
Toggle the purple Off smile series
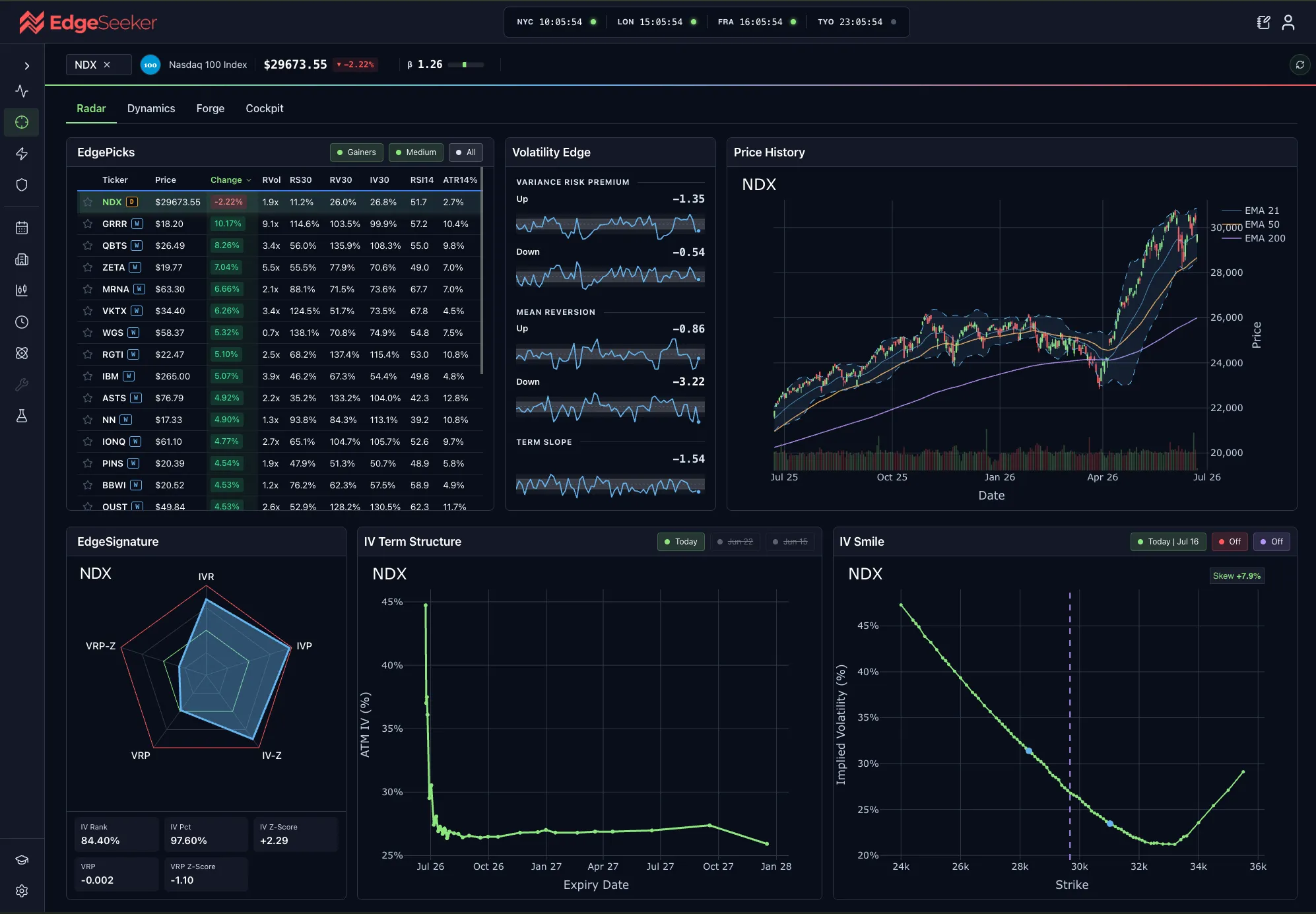(x=1272, y=542)
